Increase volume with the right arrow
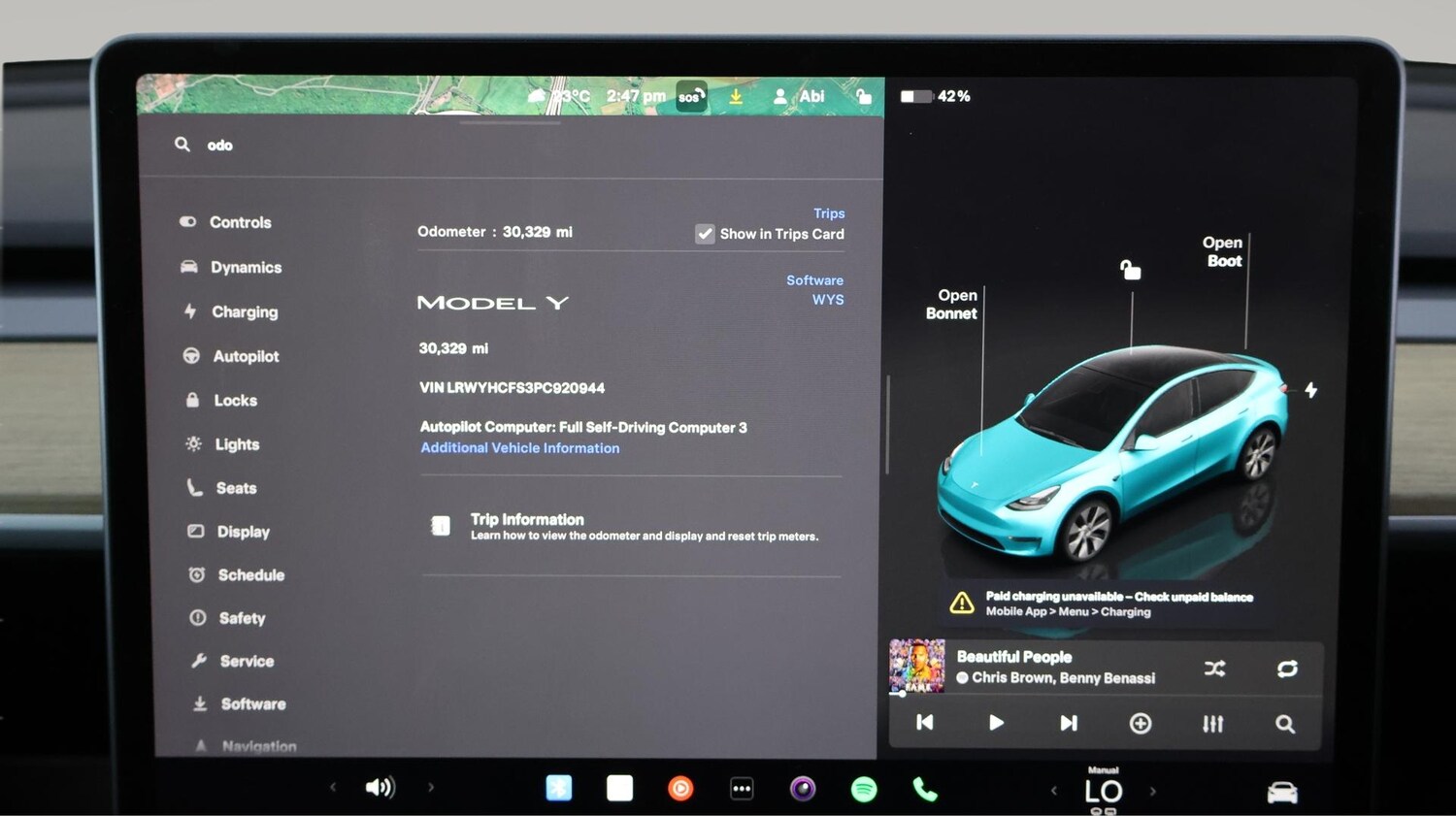 point(431,787)
